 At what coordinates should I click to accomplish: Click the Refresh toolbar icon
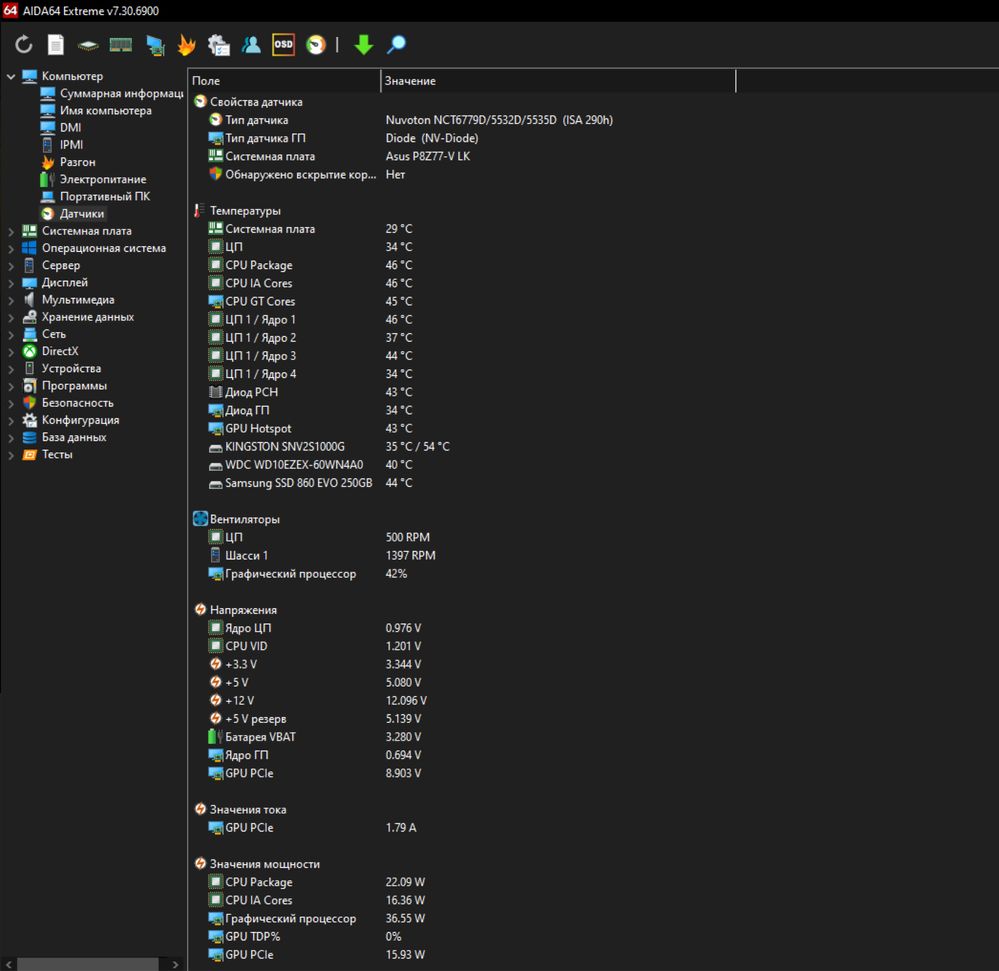tap(24, 45)
